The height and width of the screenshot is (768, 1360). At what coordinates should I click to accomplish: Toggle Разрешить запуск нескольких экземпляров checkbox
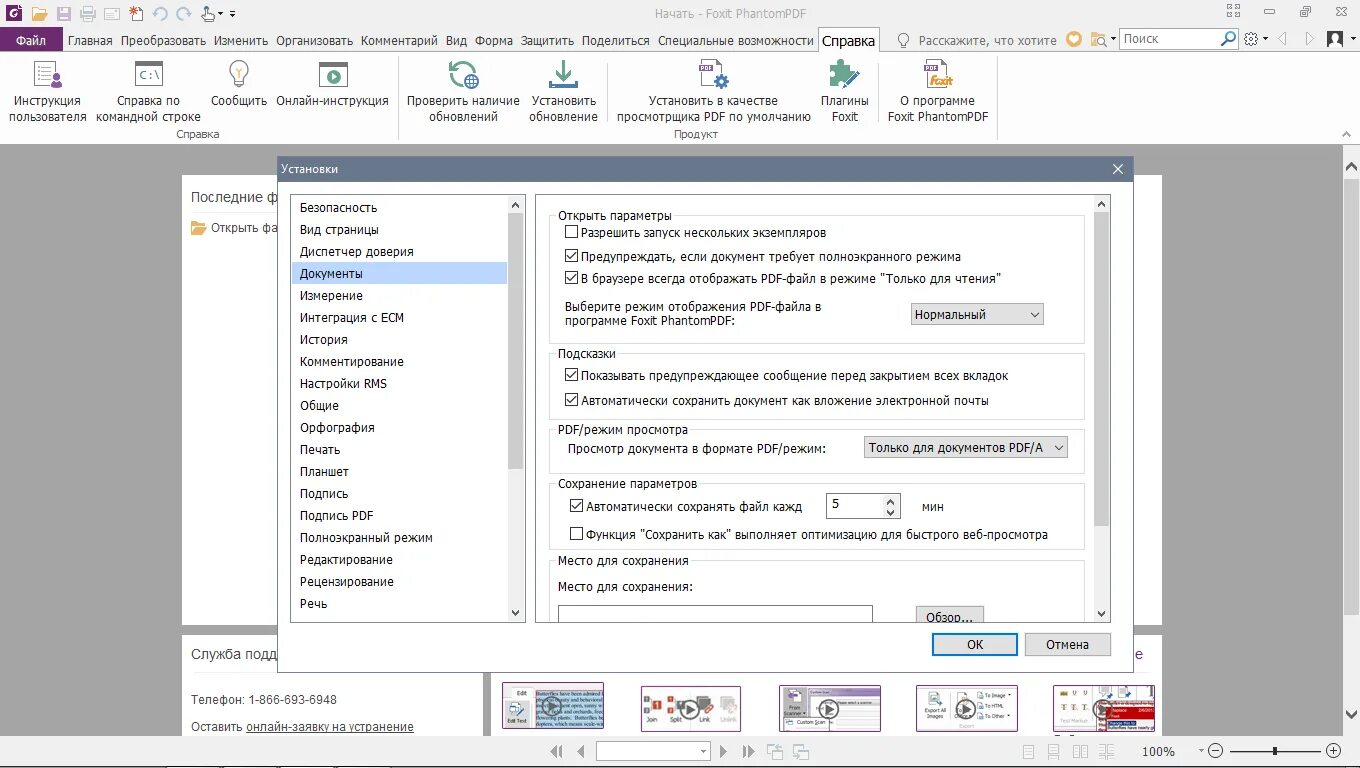(572, 232)
